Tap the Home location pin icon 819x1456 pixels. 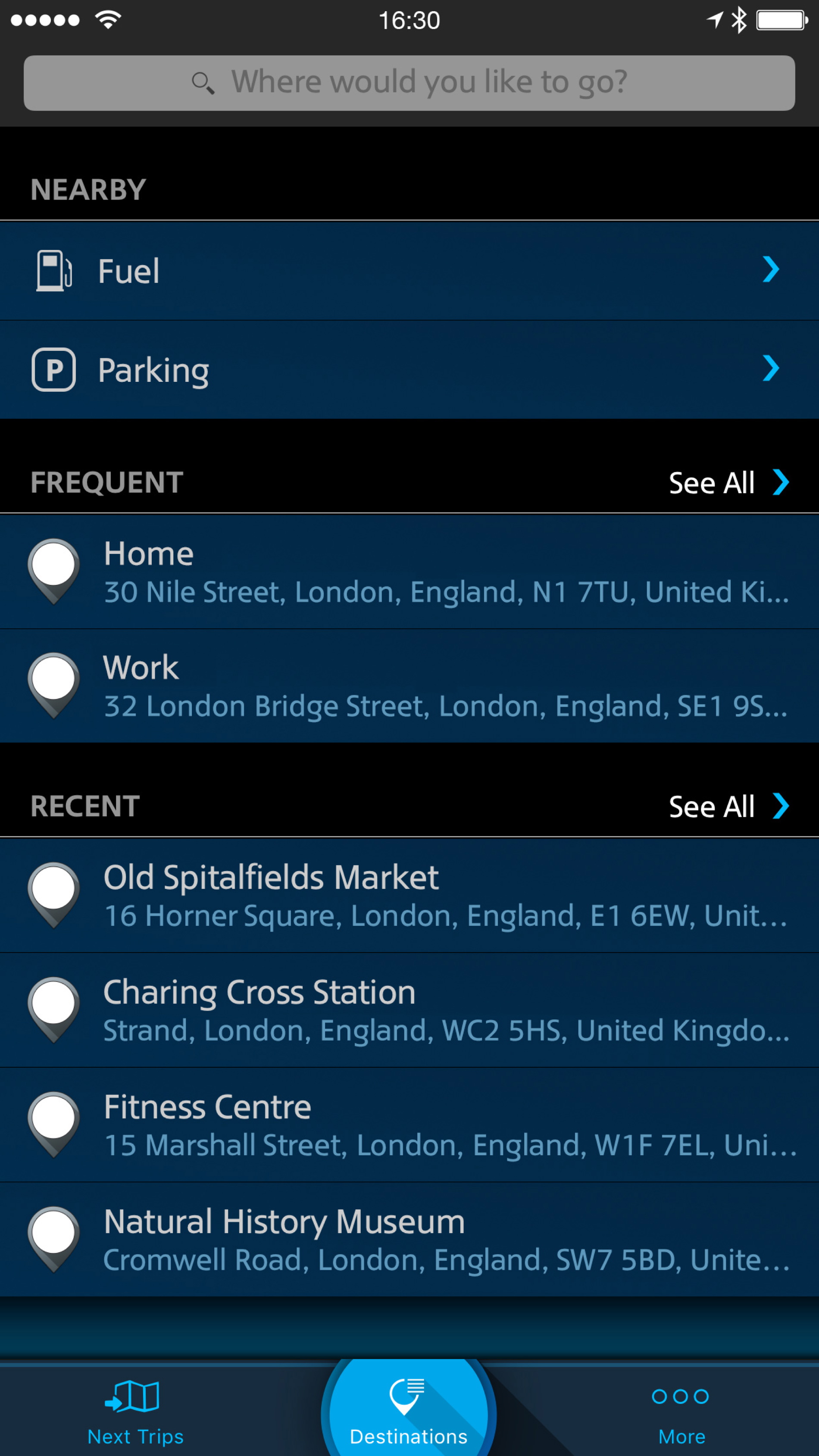pyautogui.click(x=54, y=570)
